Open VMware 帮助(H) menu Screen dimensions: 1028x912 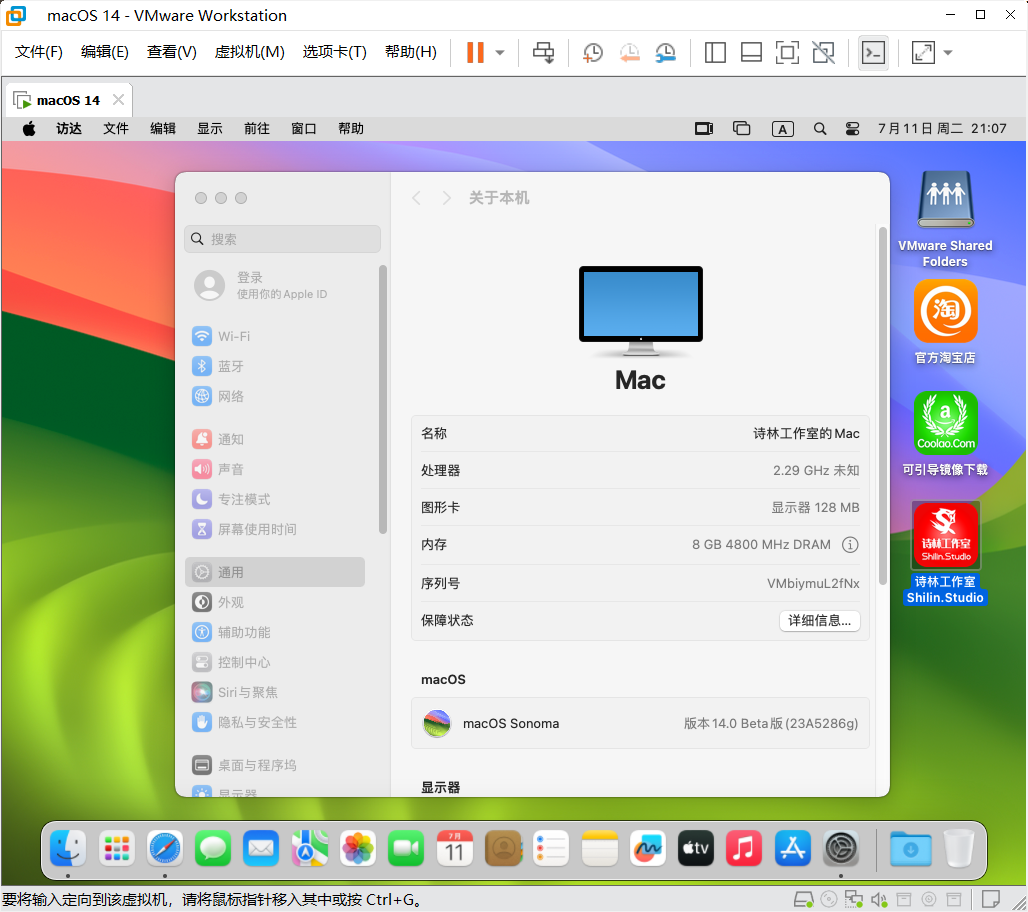coord(411,52)
